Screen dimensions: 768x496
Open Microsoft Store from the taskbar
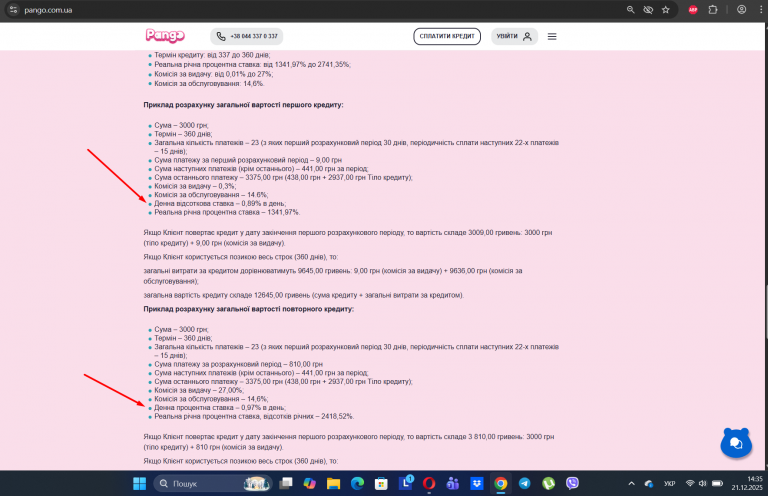click(381, 484)
